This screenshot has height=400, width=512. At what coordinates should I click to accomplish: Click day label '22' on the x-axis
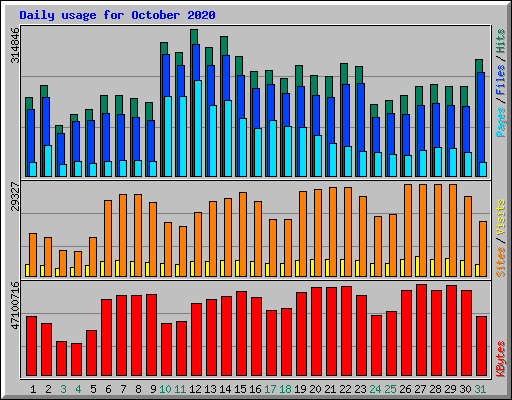[345, 389]
